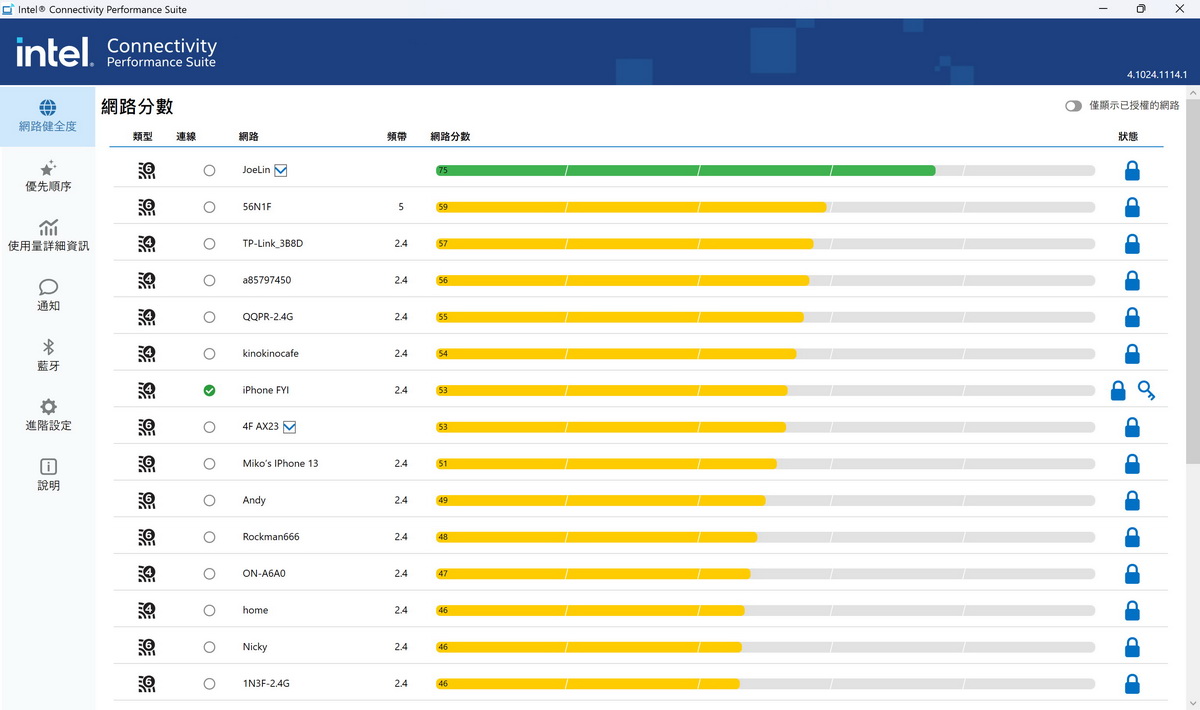Select the radio button for kinokinocafe
This screenshot has height=710, width=1200.
coord(209,354)
